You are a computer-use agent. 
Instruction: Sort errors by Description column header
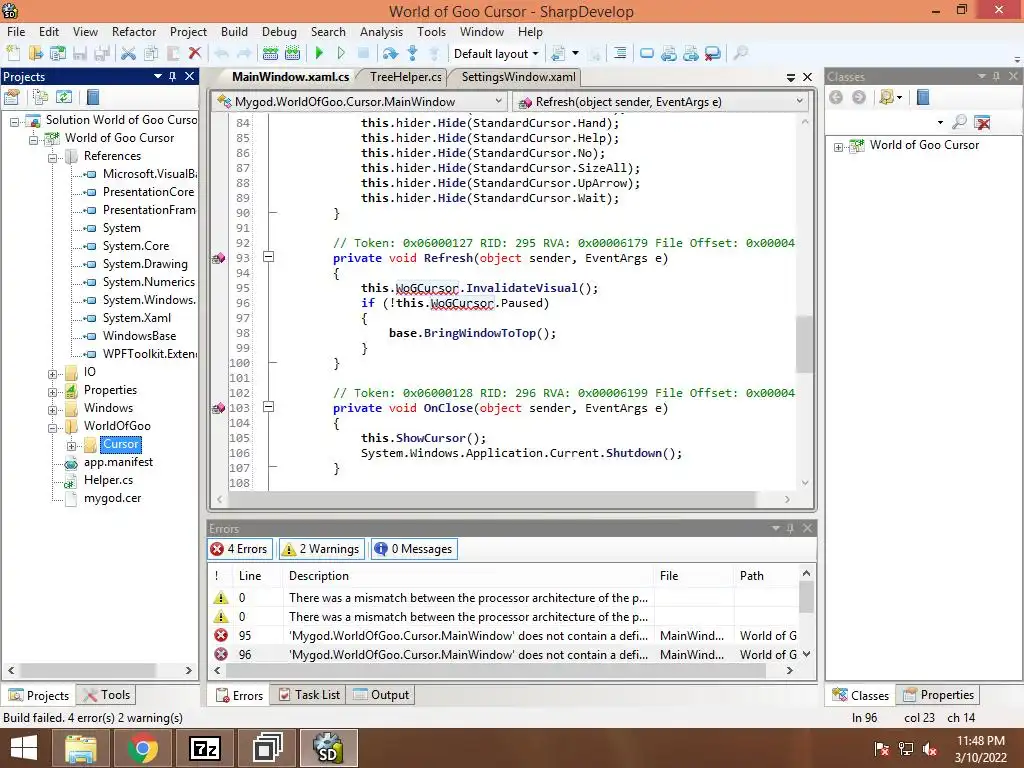(x=469, y=576)
